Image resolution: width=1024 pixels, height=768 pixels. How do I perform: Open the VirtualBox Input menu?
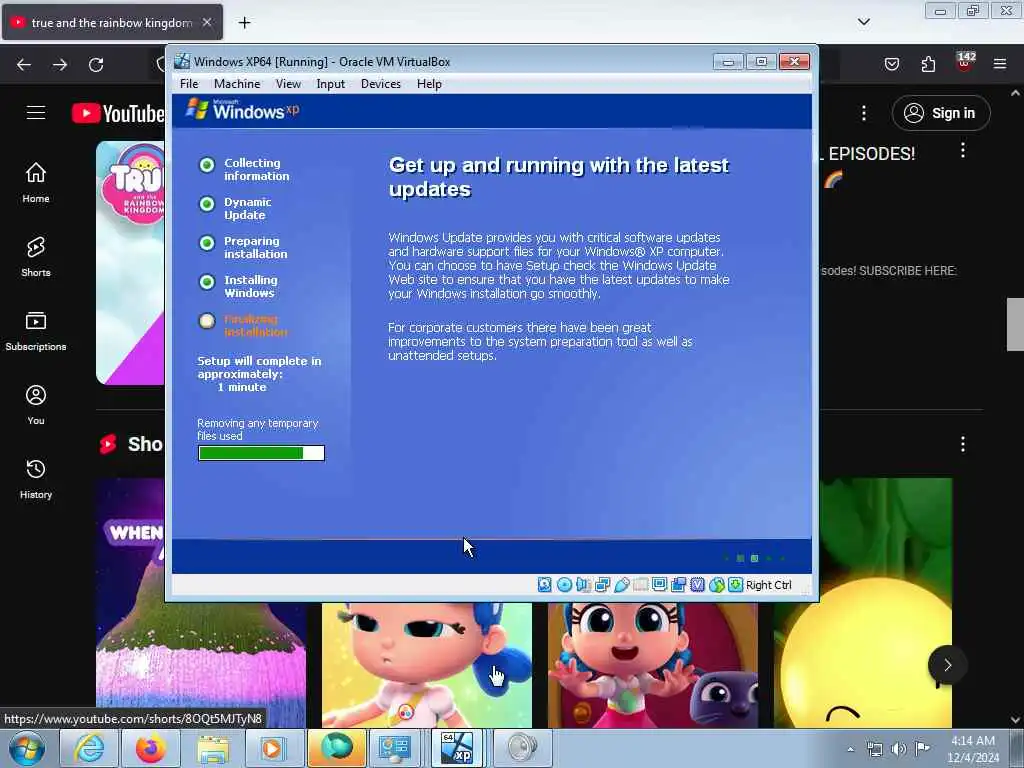point(330,84)
